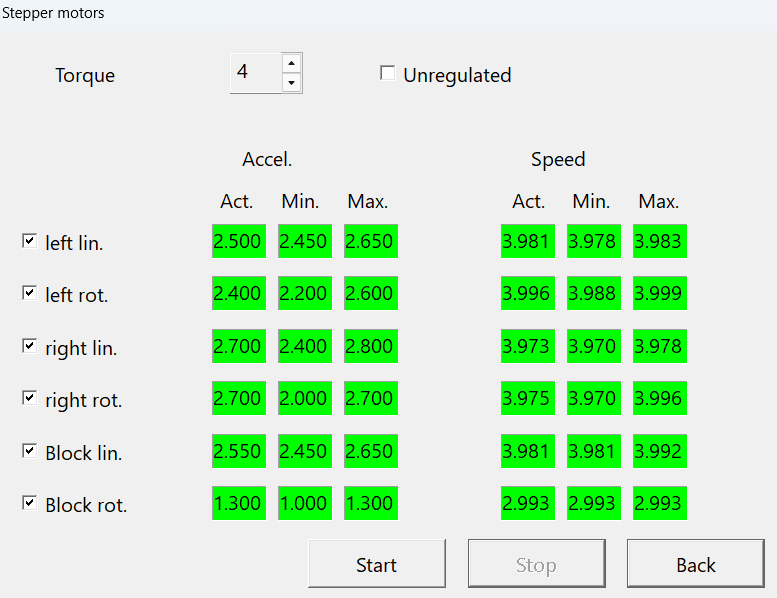Select left rot. Speed Max. value 3.999

(x=660, y=293)
